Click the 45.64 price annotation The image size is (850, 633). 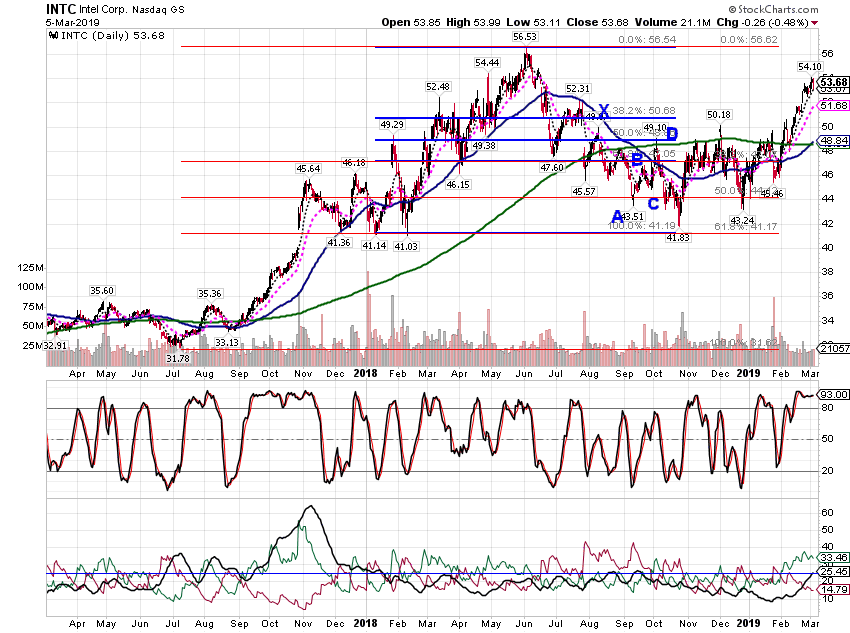[308, 169]
